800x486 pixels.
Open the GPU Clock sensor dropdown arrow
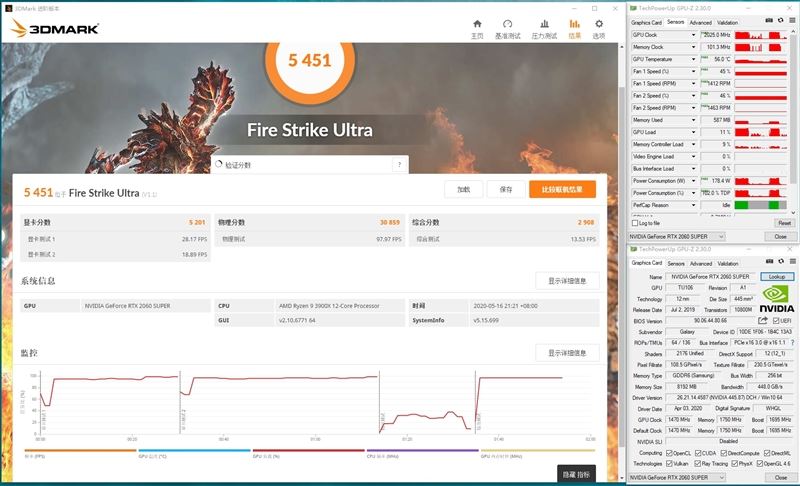tap(693, 35)
